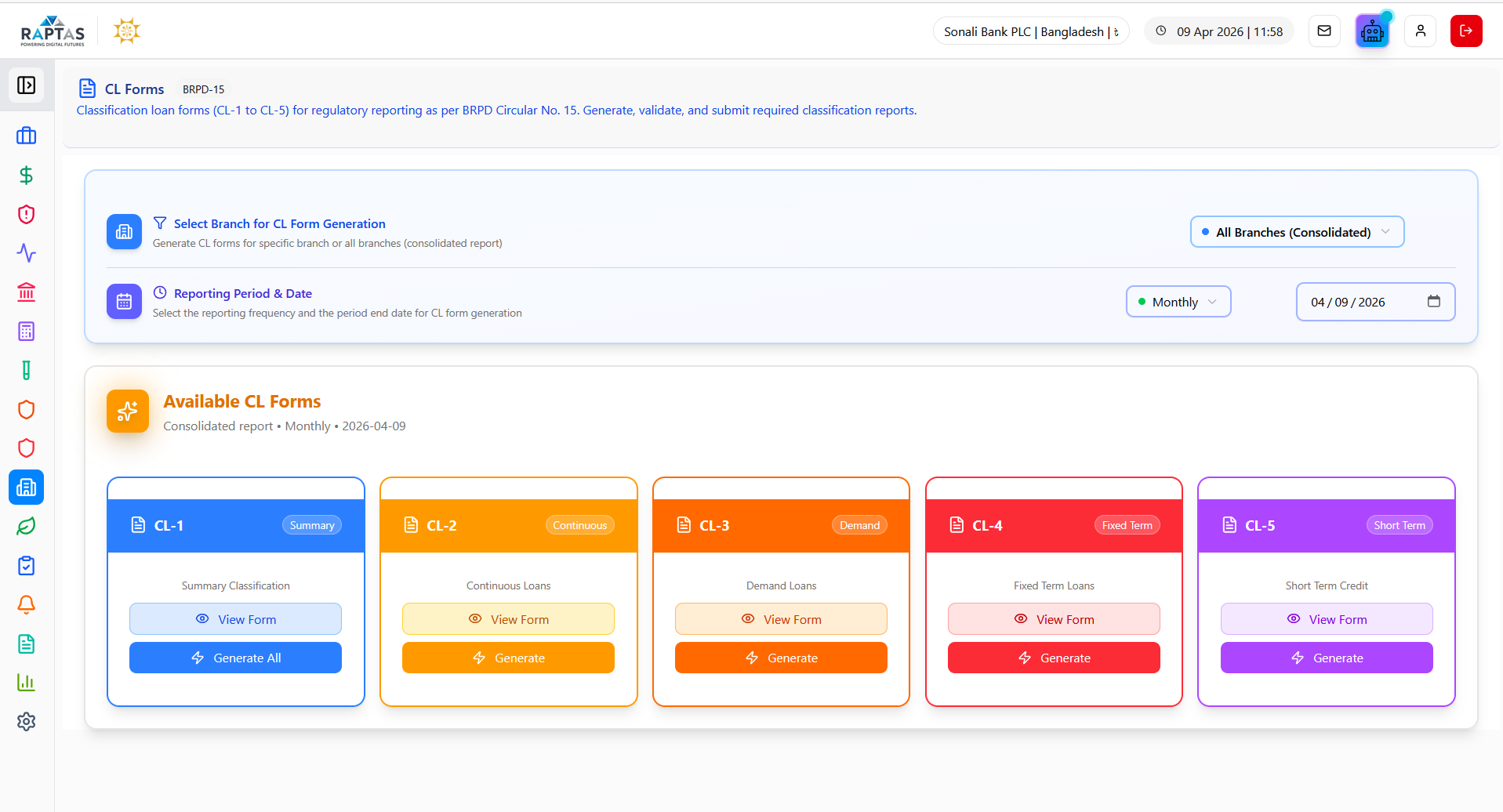Open the AI robot assistant icon
Screen dimensions: 1503x812
point(1371,31)
